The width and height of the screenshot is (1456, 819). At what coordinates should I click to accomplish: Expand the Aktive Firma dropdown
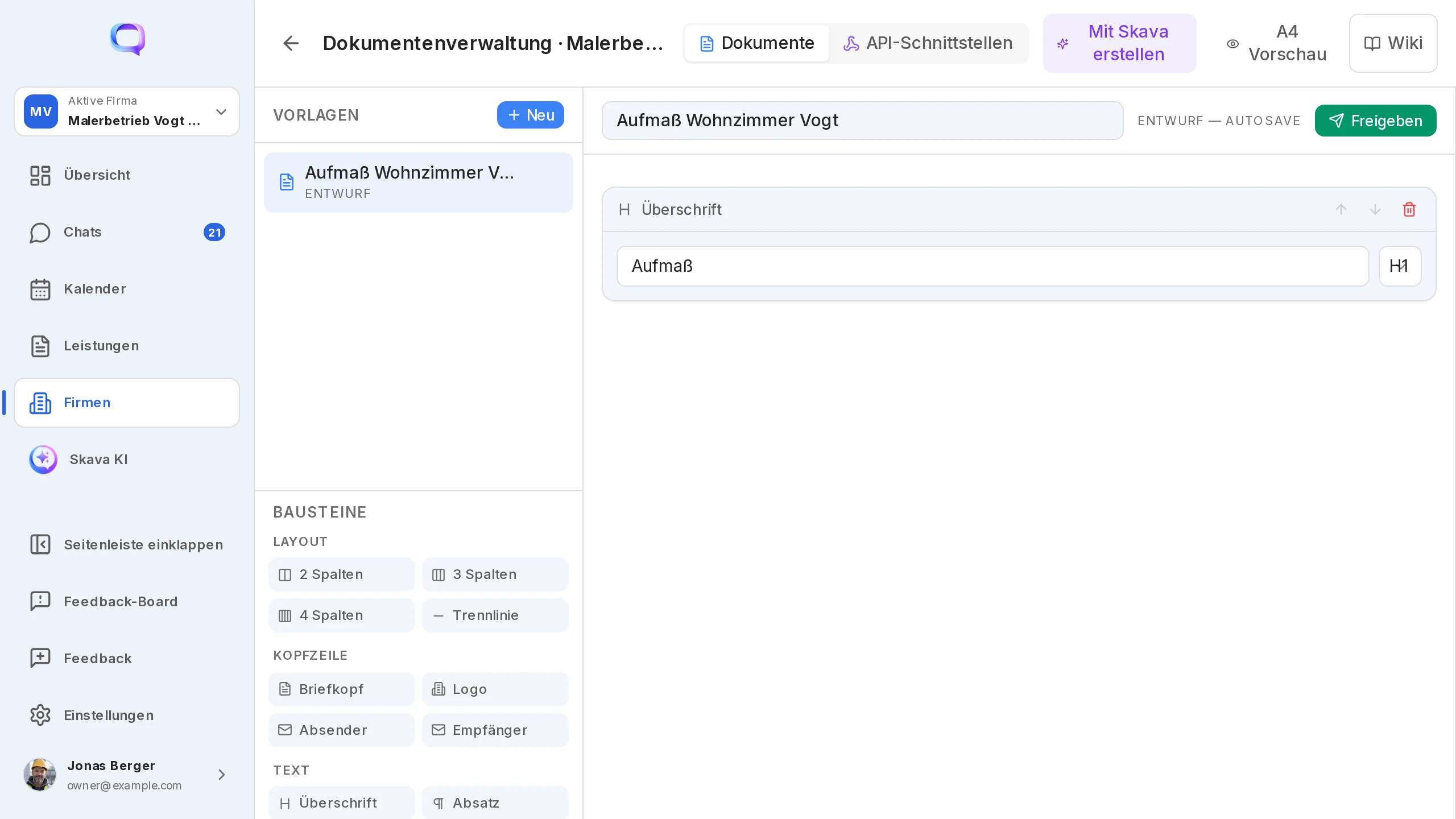coord(127,111)
